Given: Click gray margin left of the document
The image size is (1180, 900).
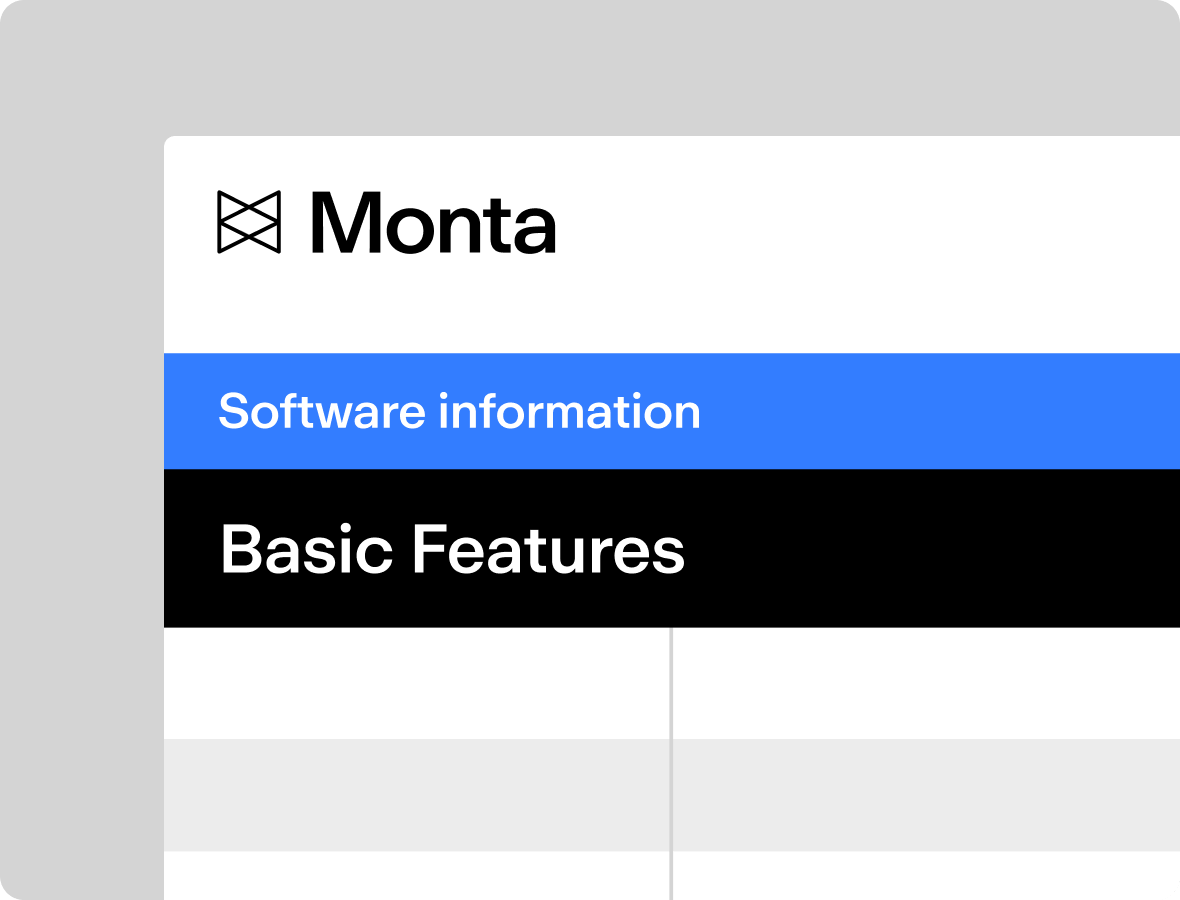Looking at the screenshot, I should point(82,500).
